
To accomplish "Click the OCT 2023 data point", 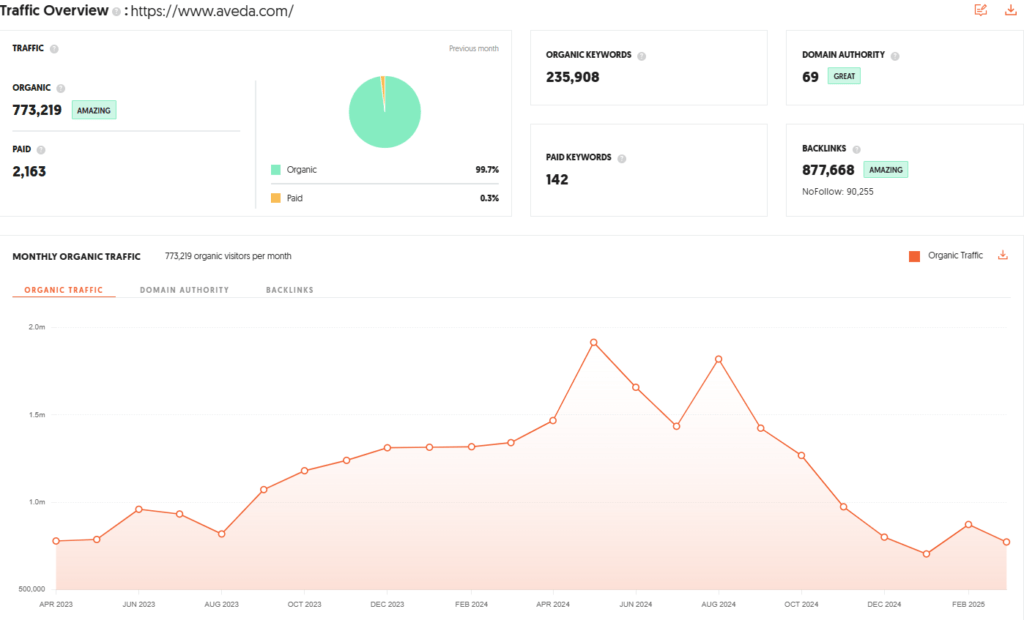I will click(x=304, y=470).
